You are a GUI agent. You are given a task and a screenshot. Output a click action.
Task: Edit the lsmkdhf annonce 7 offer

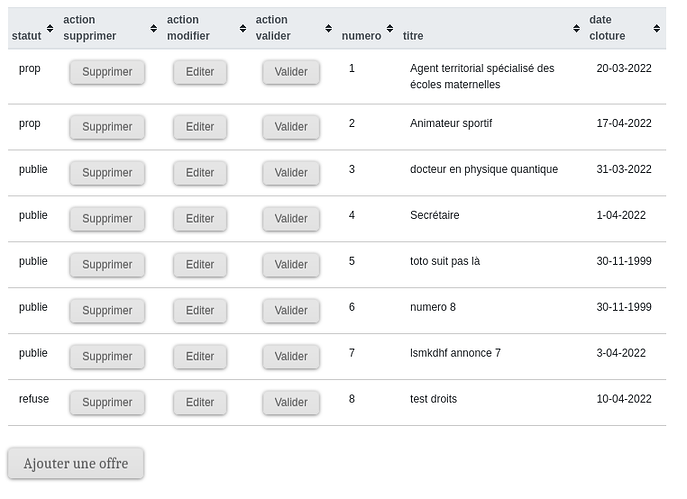pyautogui.click(x=200, y=357)
